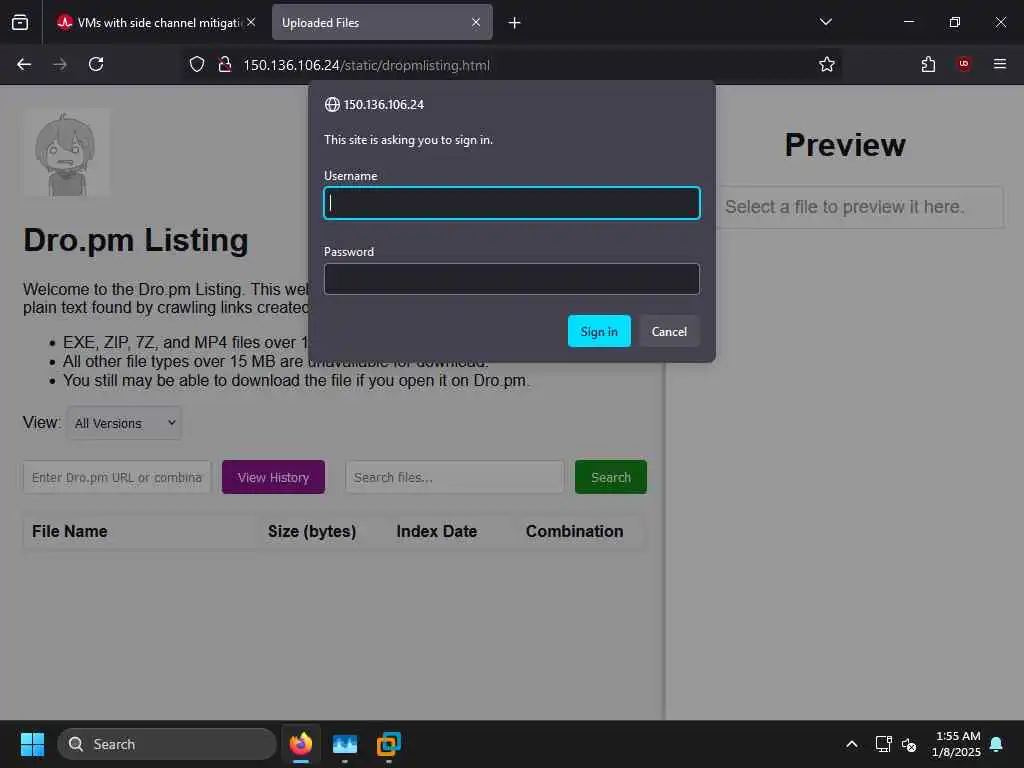
Task: Bookmark this page with the star icon
Action: coord(827,64)
